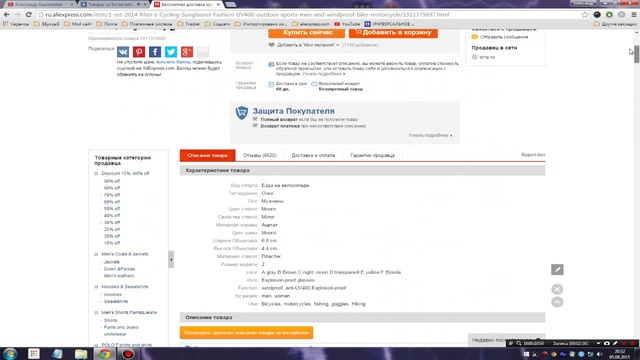Close the floating side panel X icon
The width and height of the screenshot is (640, 360).
[x=557, y=289]
